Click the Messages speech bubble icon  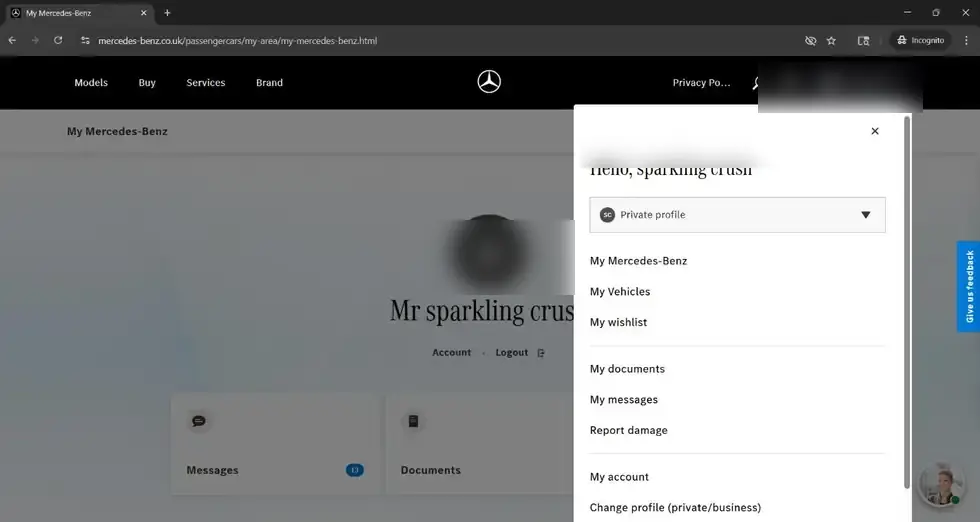(x=199, y=421)
